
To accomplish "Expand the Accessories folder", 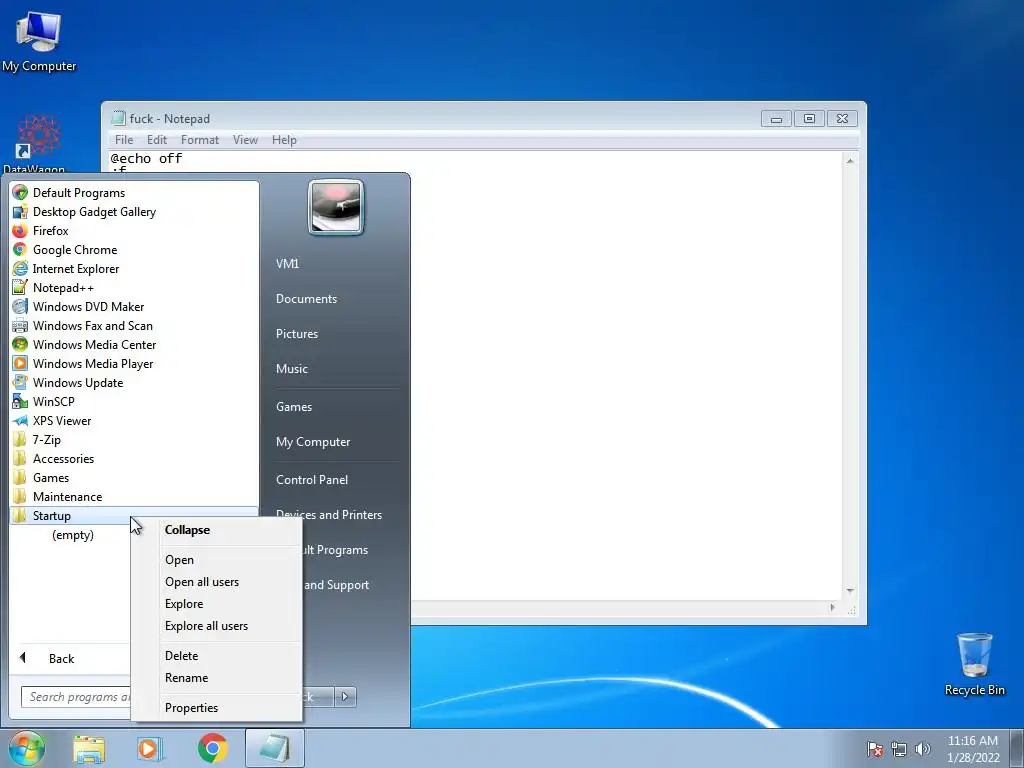I will pyautogui.click(x=134, y=458).
